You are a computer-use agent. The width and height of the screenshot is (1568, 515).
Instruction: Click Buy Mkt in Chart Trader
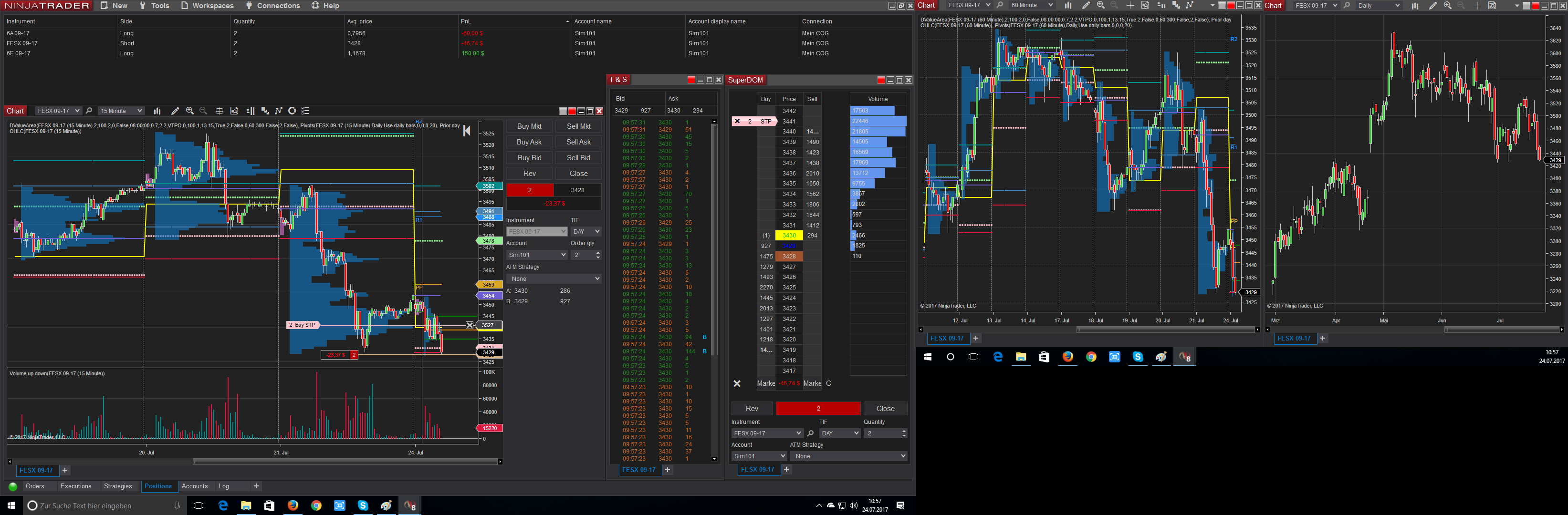coord(529,126)
